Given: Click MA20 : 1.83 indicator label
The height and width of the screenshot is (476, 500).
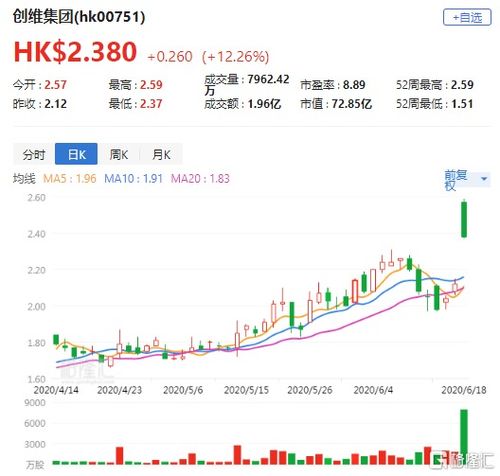Looking at the screenshot, I should coord(200,179).
